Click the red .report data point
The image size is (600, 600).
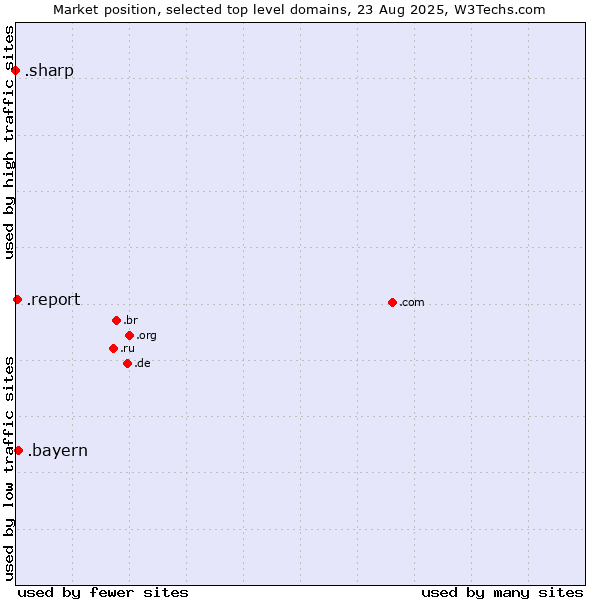18,300
